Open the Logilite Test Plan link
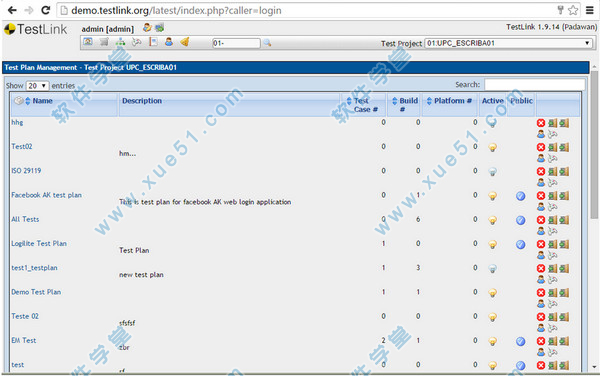Viewport: 600px width, 376px height. click(39, 244)
